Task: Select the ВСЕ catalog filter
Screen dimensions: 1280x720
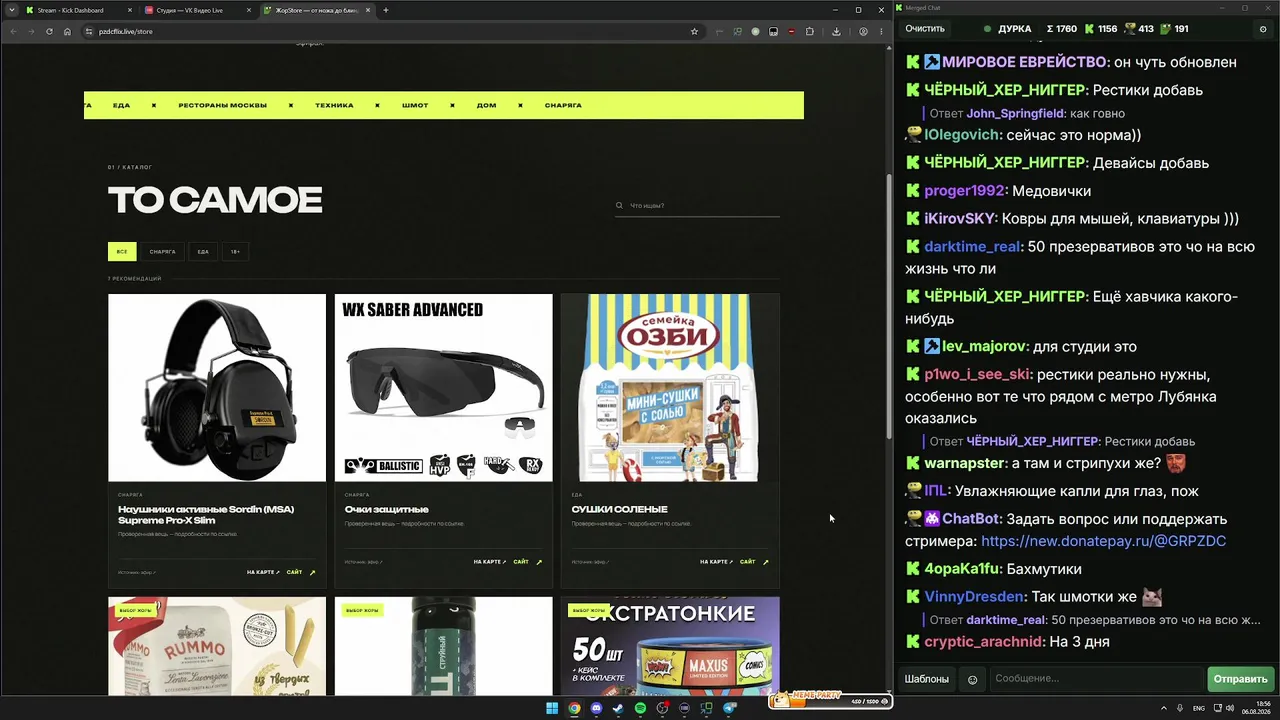Action: (x=122, y=252)
